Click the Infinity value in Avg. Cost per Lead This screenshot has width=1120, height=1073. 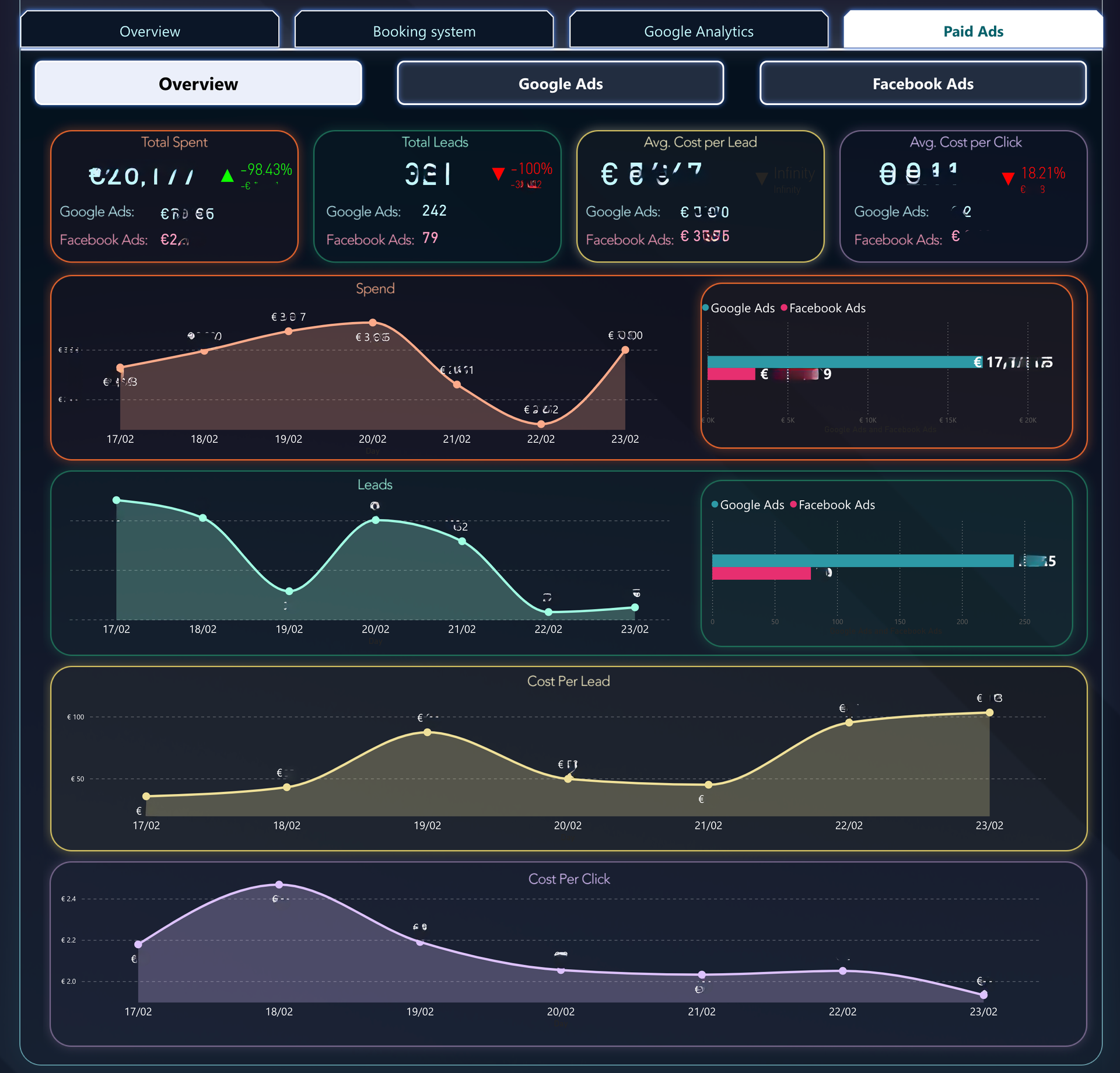[x=794, y=173]
